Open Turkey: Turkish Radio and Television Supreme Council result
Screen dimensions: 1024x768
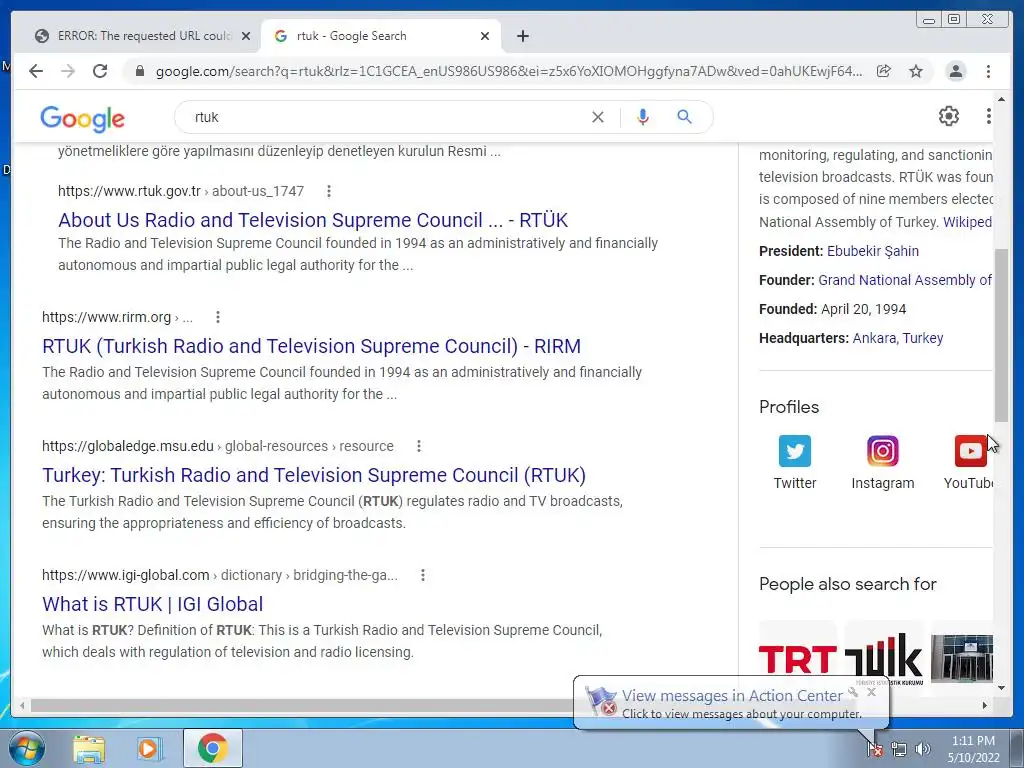coord(314,475)
